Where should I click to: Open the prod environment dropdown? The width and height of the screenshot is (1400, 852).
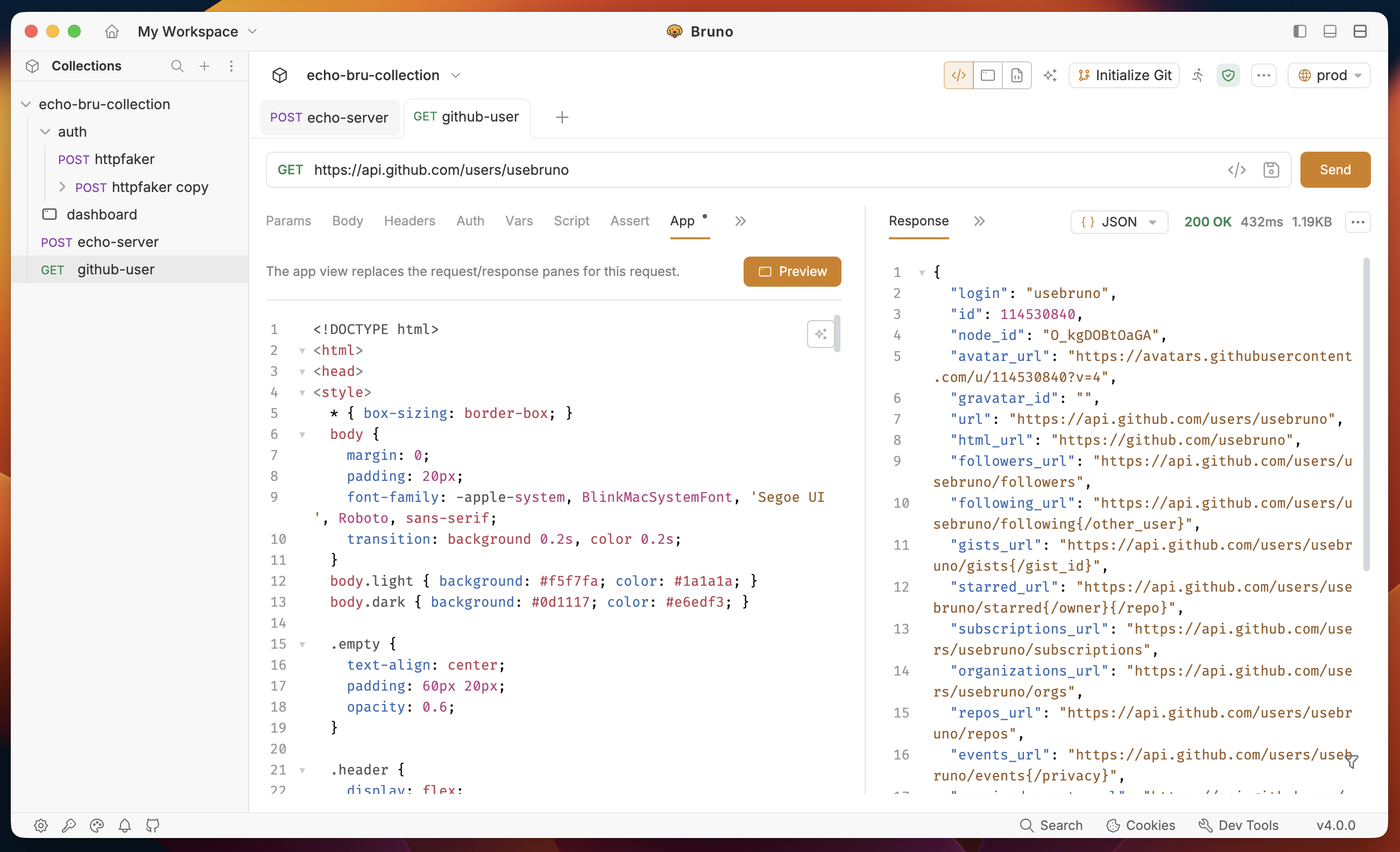(x=1328, y=75)
